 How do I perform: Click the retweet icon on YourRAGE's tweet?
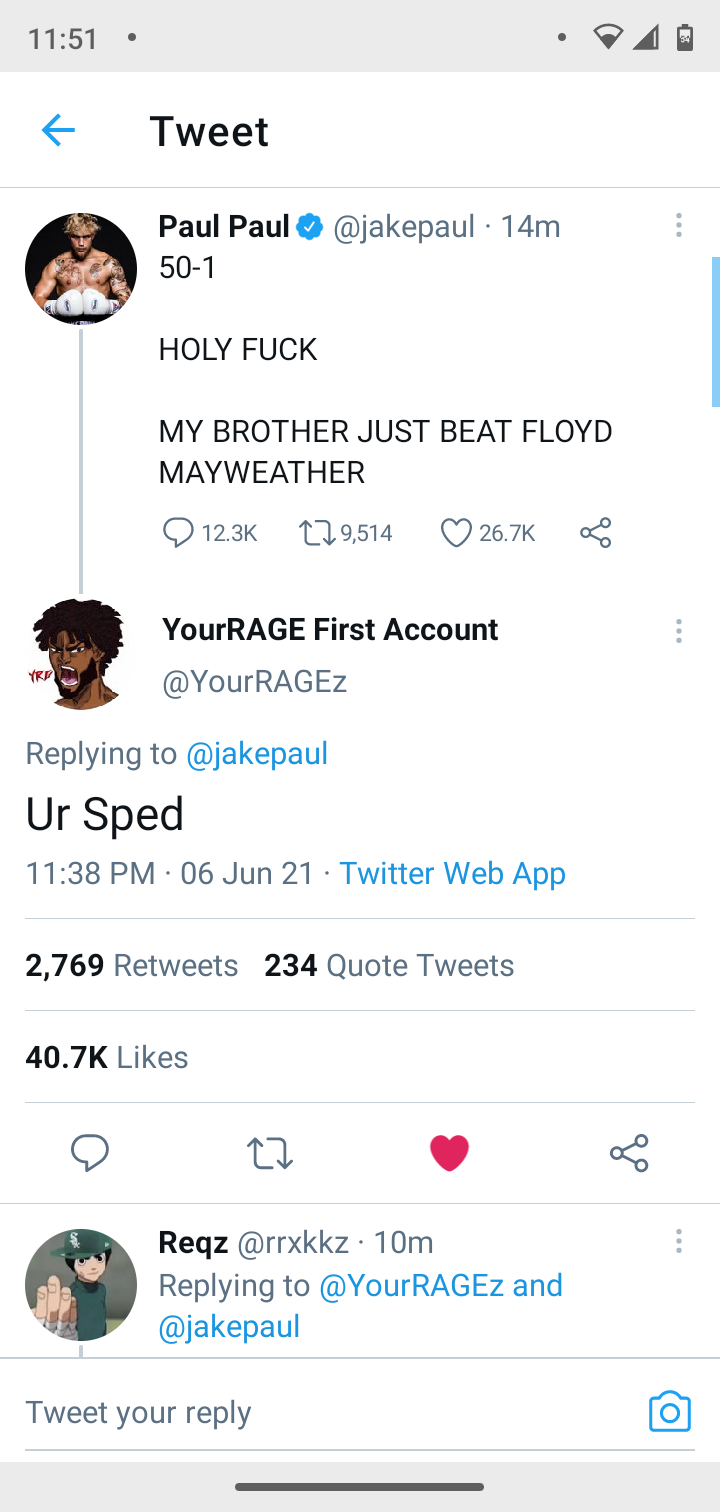pos(269,1153)
